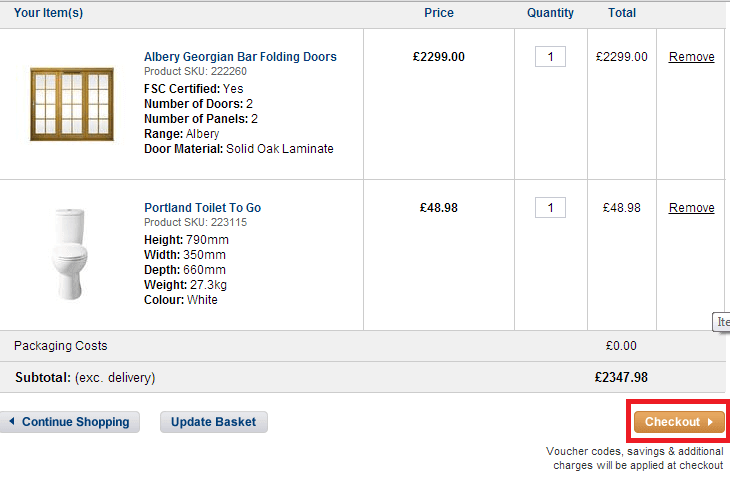The width and height of the screenshot is (731, 482).
Task: Remove the Albery folding doors item
Action: [x=691, y=57]
